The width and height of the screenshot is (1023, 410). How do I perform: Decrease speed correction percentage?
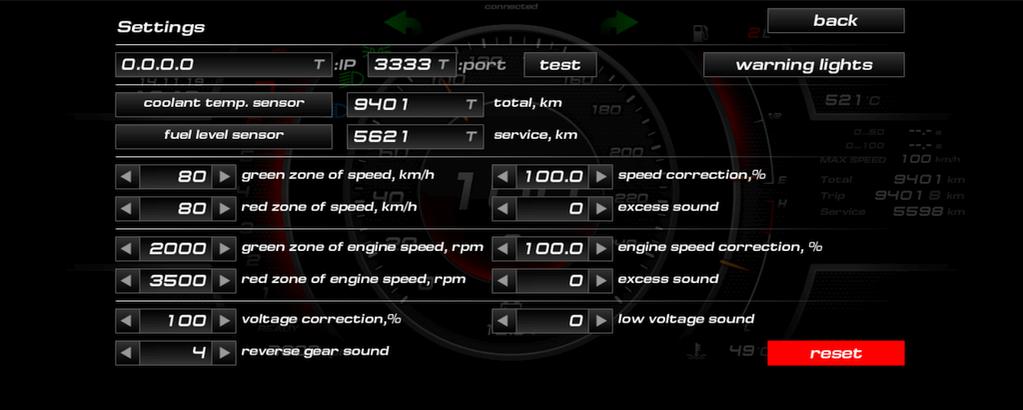[x=504, y=177]
